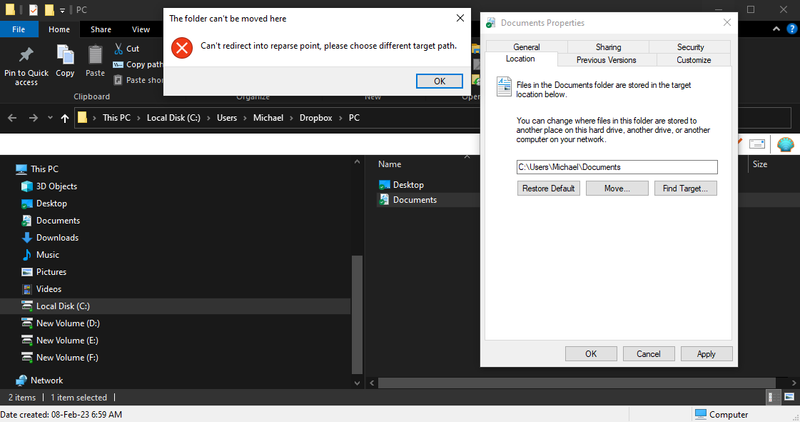Select New Volume (D:) drive
800x422 pixels.
67,323
